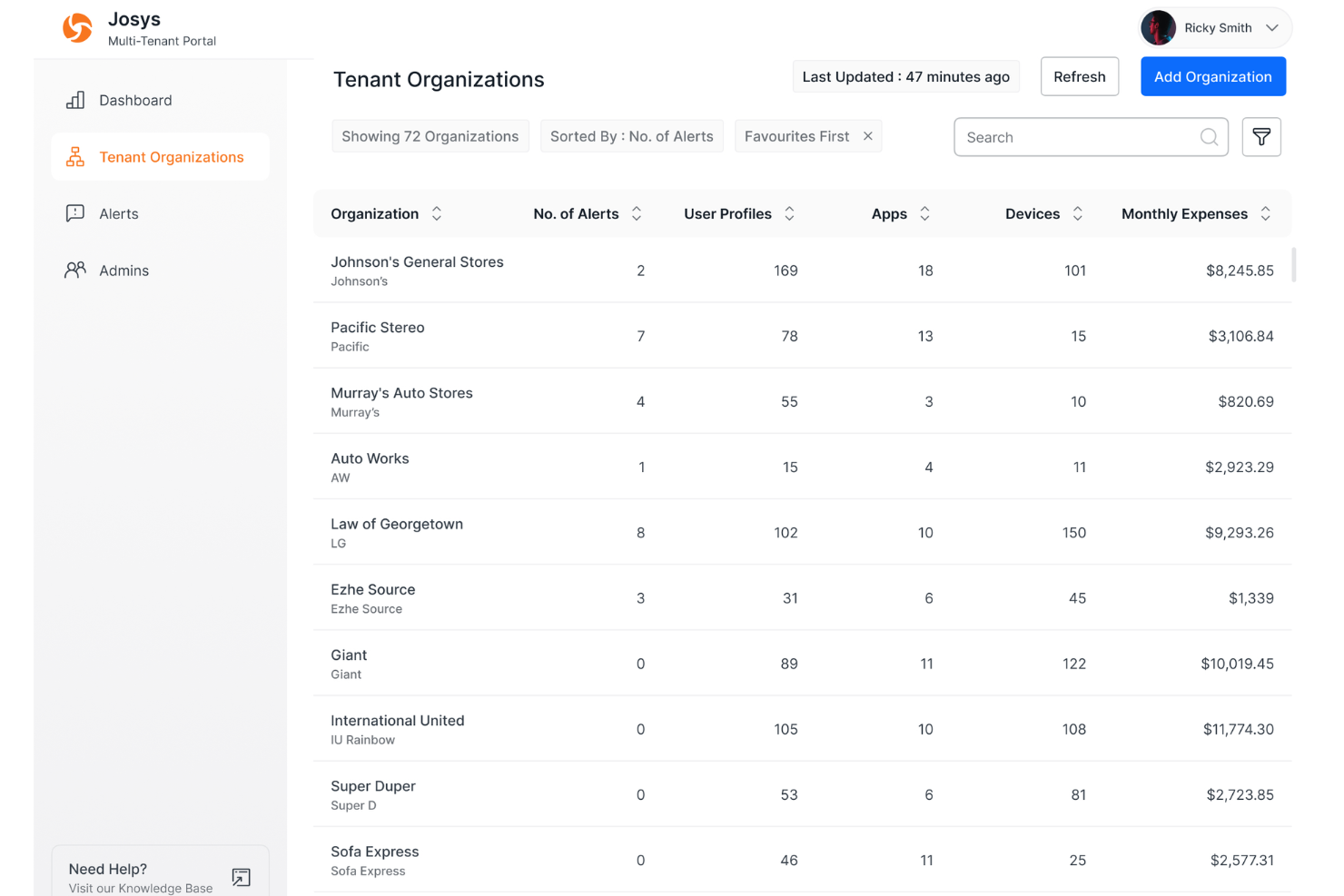The height and width of the screenshot is (896, 1344).
Task: Click the Dashboard bar chart icon
Action: [75, 101]
